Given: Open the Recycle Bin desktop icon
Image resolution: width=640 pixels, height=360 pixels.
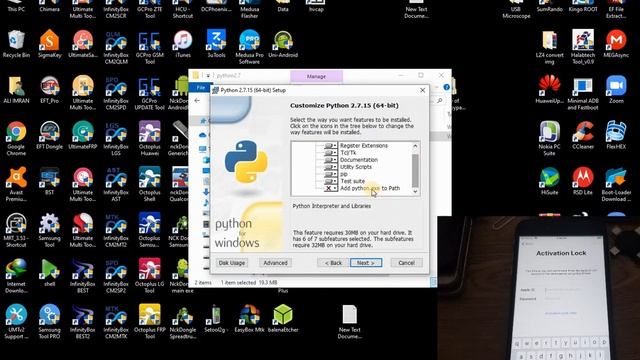Looking at the screenshot, I should 16,44.
